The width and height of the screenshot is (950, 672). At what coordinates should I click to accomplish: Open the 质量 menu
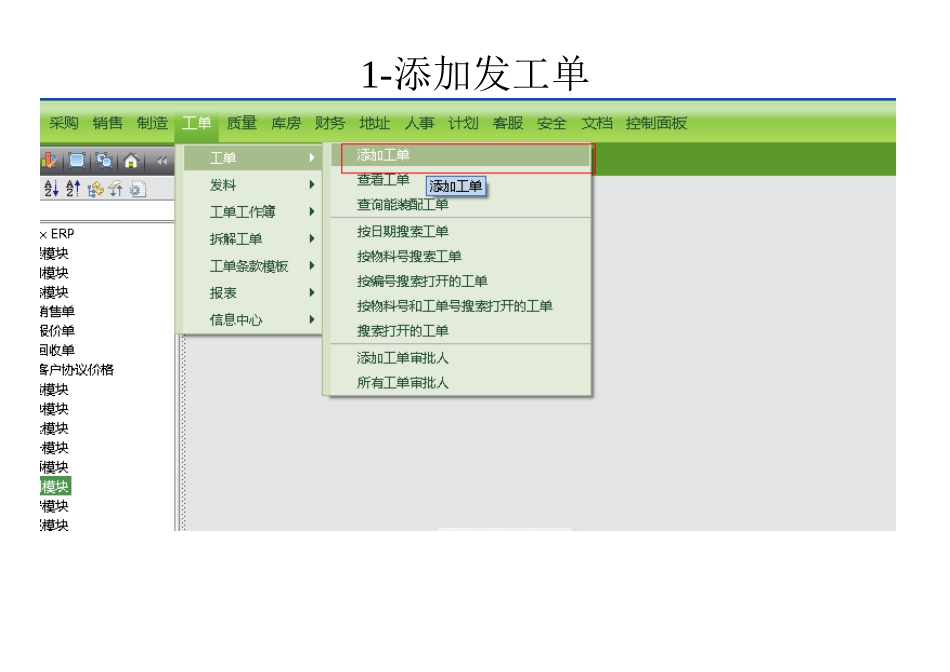tap(242, 123)
